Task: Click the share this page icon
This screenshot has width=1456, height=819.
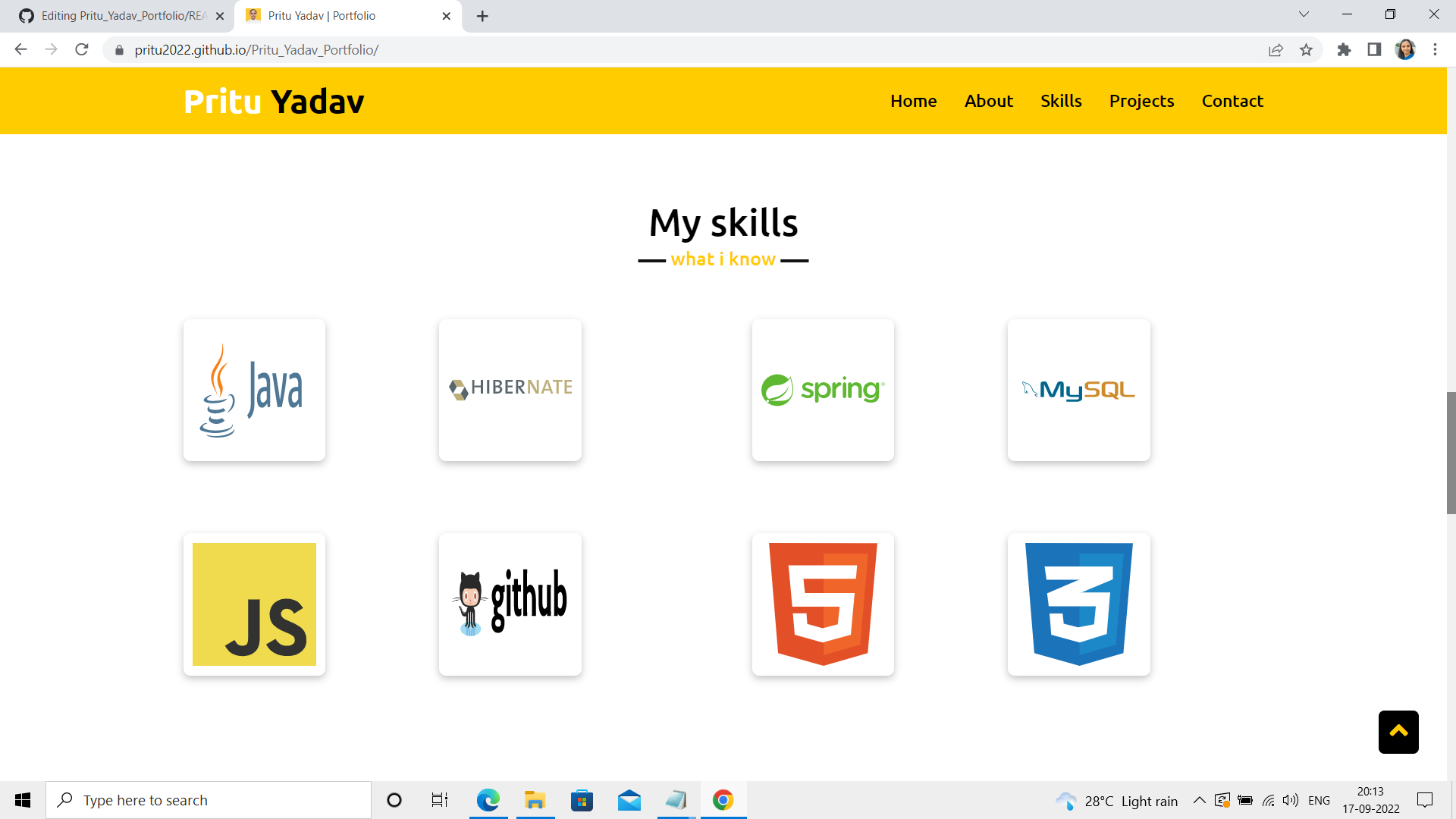Action: pyautogui.click(x=1276, y=49)
